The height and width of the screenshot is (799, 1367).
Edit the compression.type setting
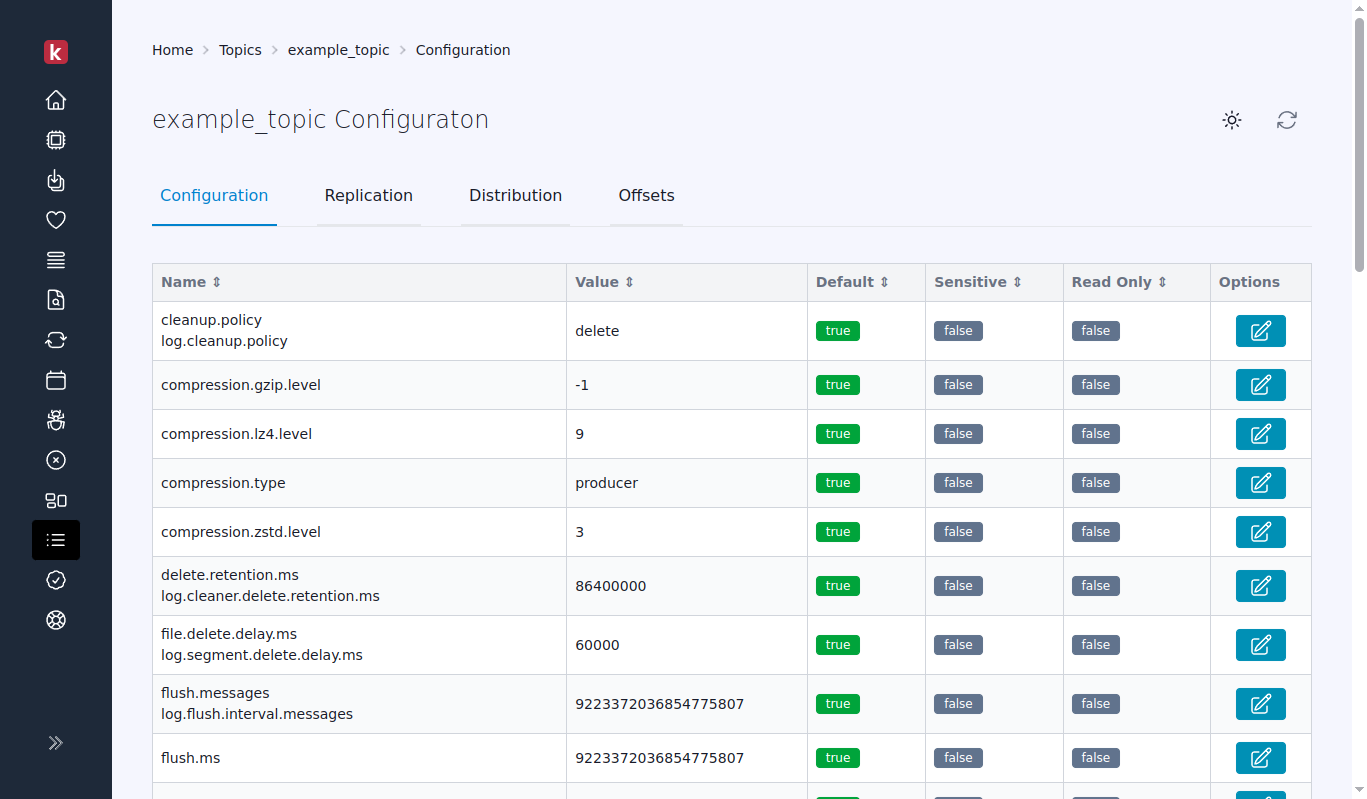tap(1260, 483)
